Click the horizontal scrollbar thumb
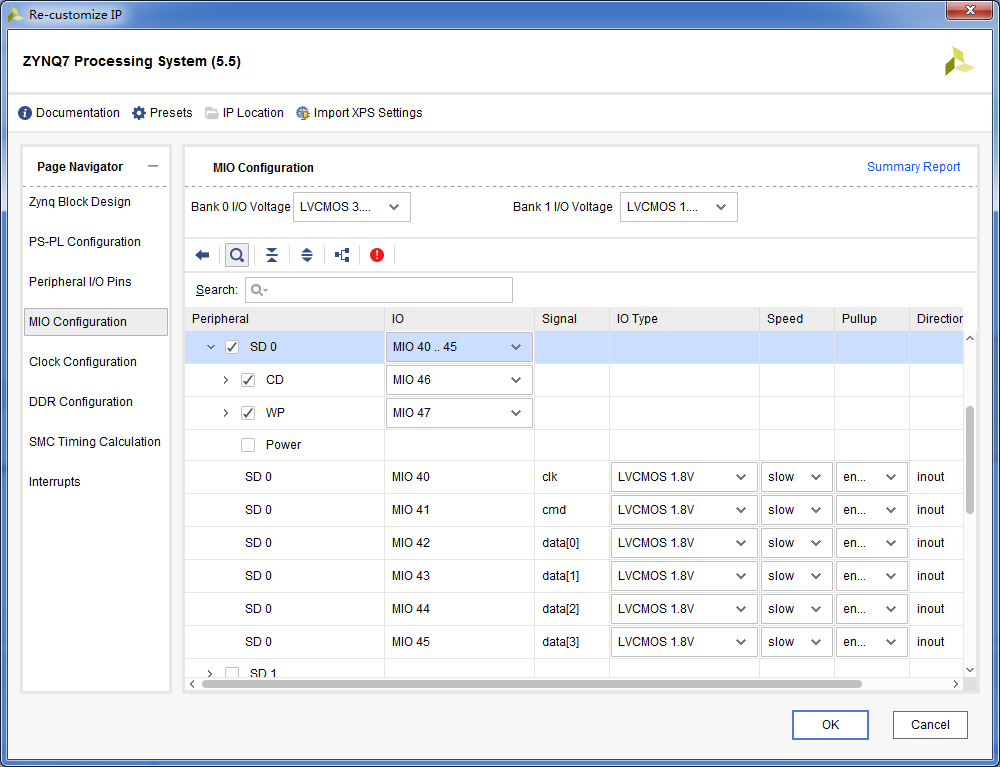 tap(532, 684)
